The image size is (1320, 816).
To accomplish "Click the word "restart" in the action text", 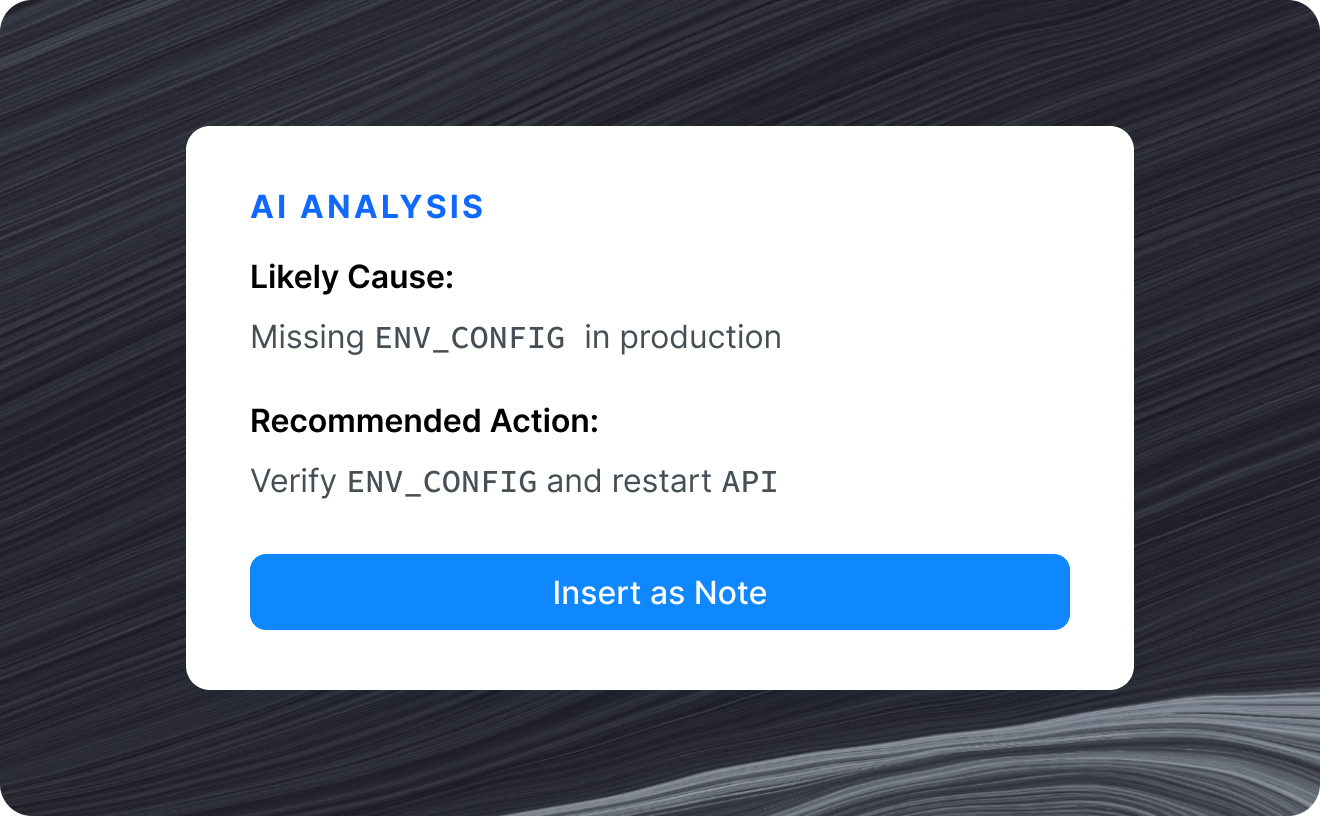I will (x=661, y=481).
